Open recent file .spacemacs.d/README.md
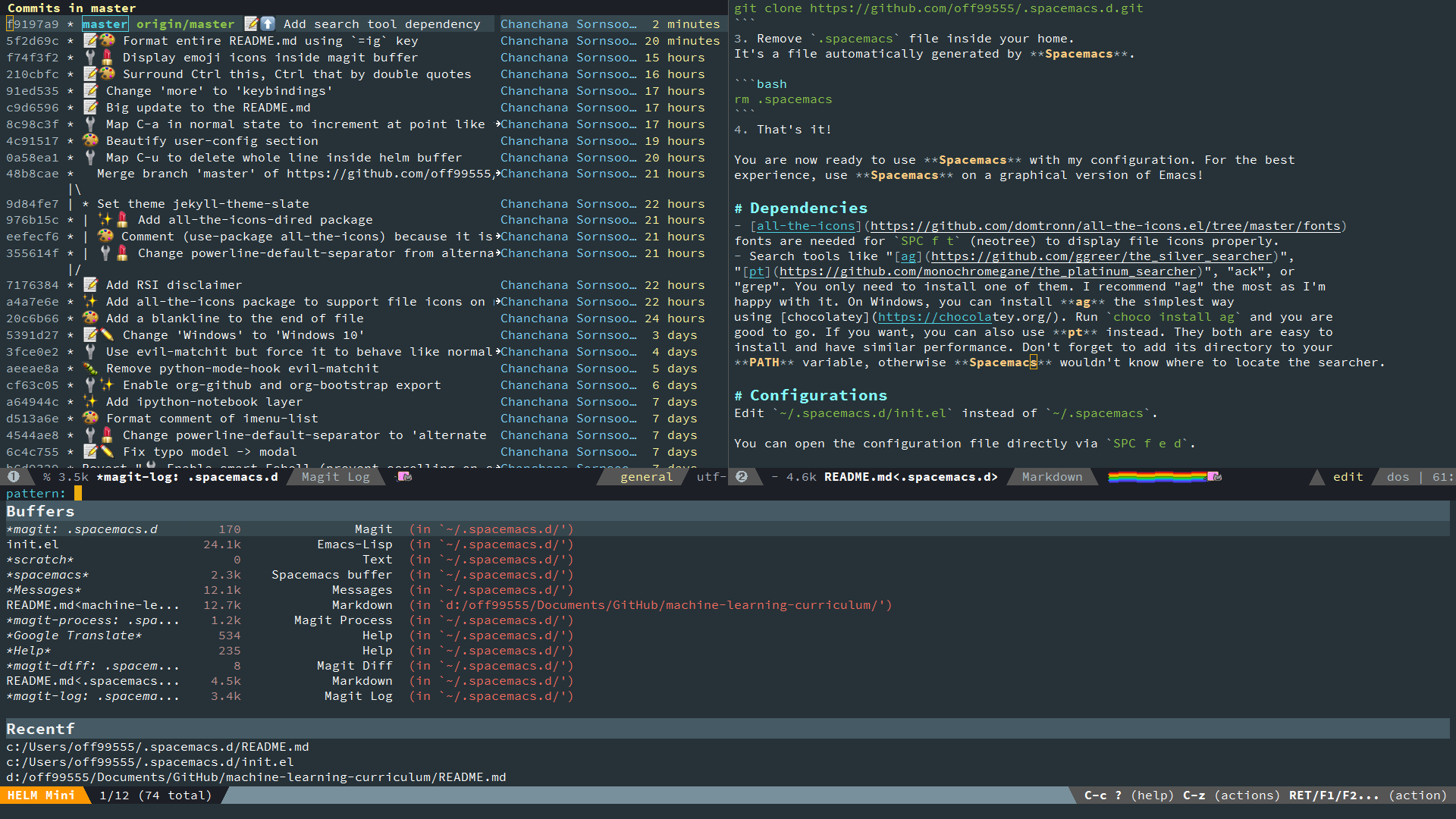 (x=158, y=747)
